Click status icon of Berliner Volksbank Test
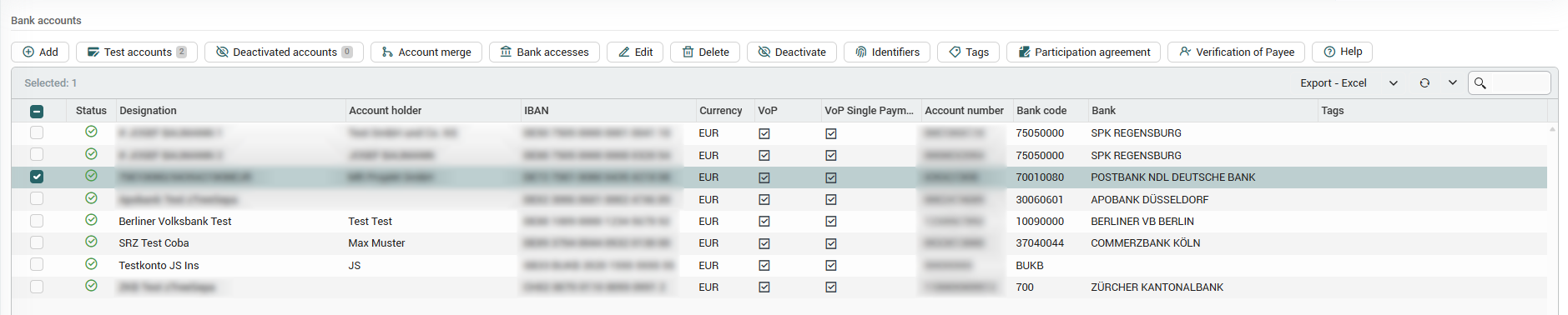Viewport: 1568px width, 315px height. [x=91, y=220]
